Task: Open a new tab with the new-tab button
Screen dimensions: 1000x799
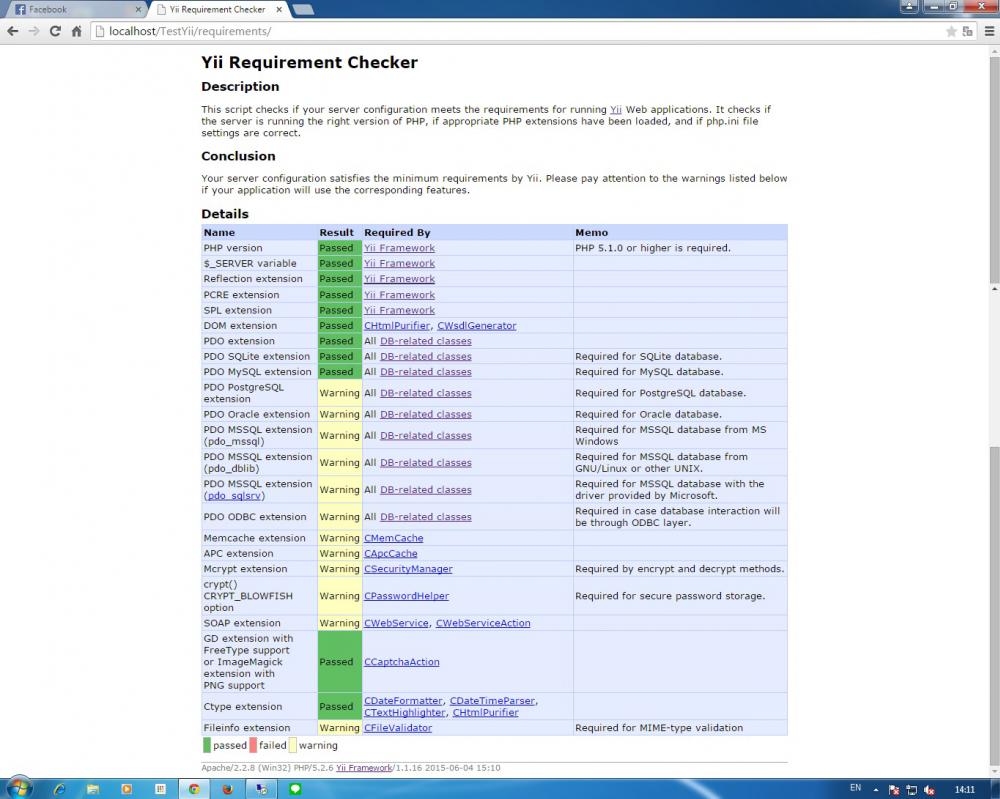Action: pos(303,10)
